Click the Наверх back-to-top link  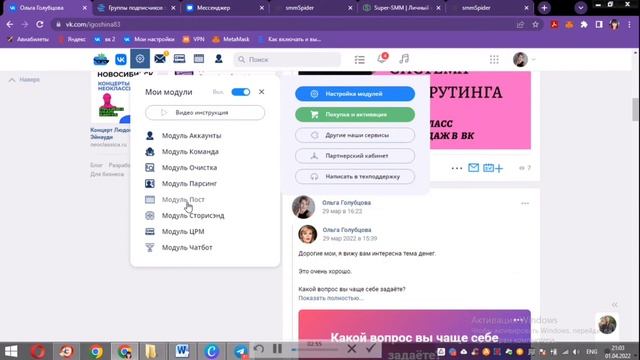(25, 80)
